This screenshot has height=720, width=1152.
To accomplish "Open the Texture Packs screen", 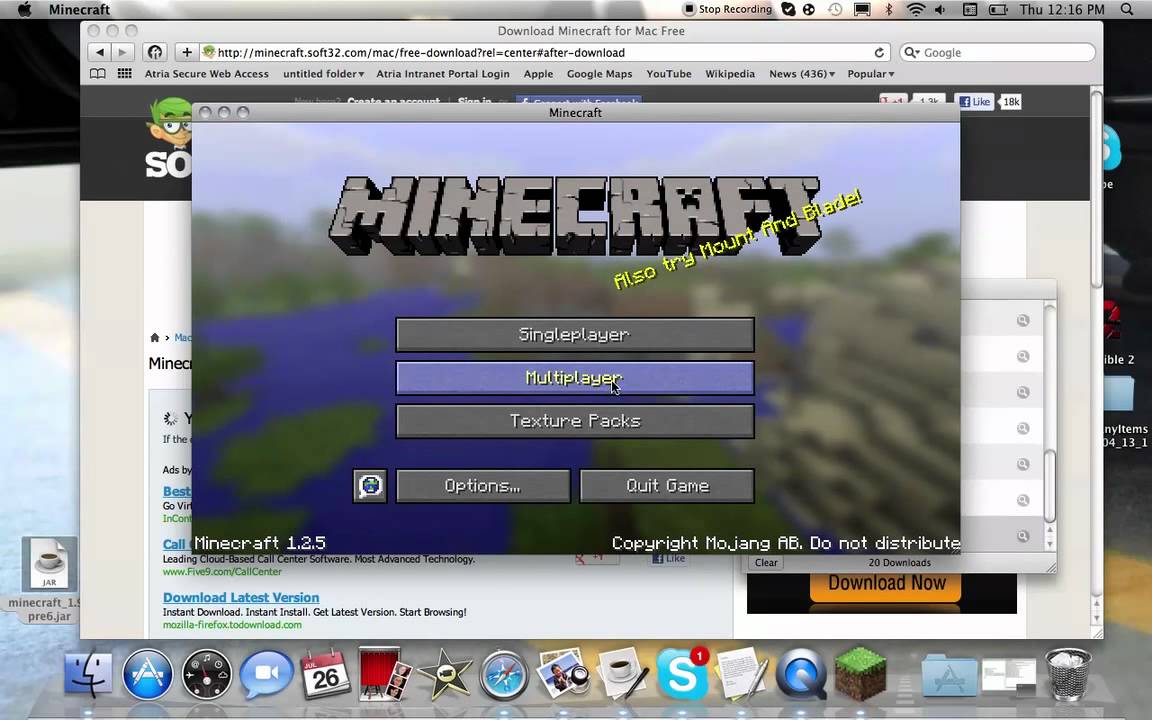I will pyautogui.click(x=575, y=421).
